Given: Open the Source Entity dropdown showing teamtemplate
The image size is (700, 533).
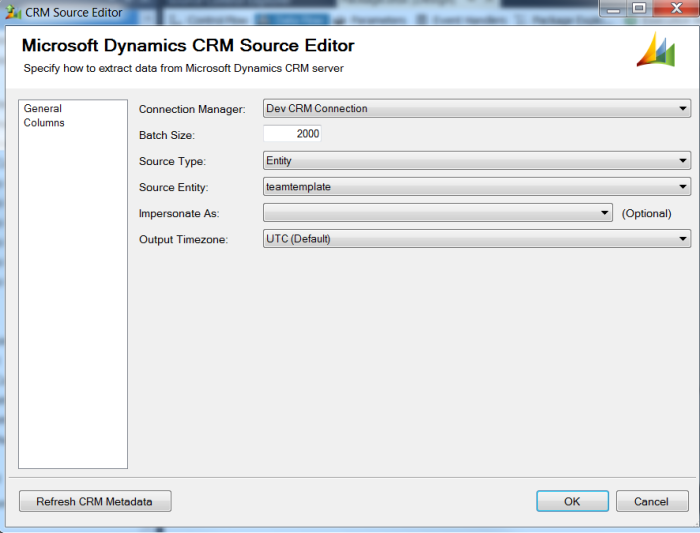Looking at the screenshot, I should point(683,187).
